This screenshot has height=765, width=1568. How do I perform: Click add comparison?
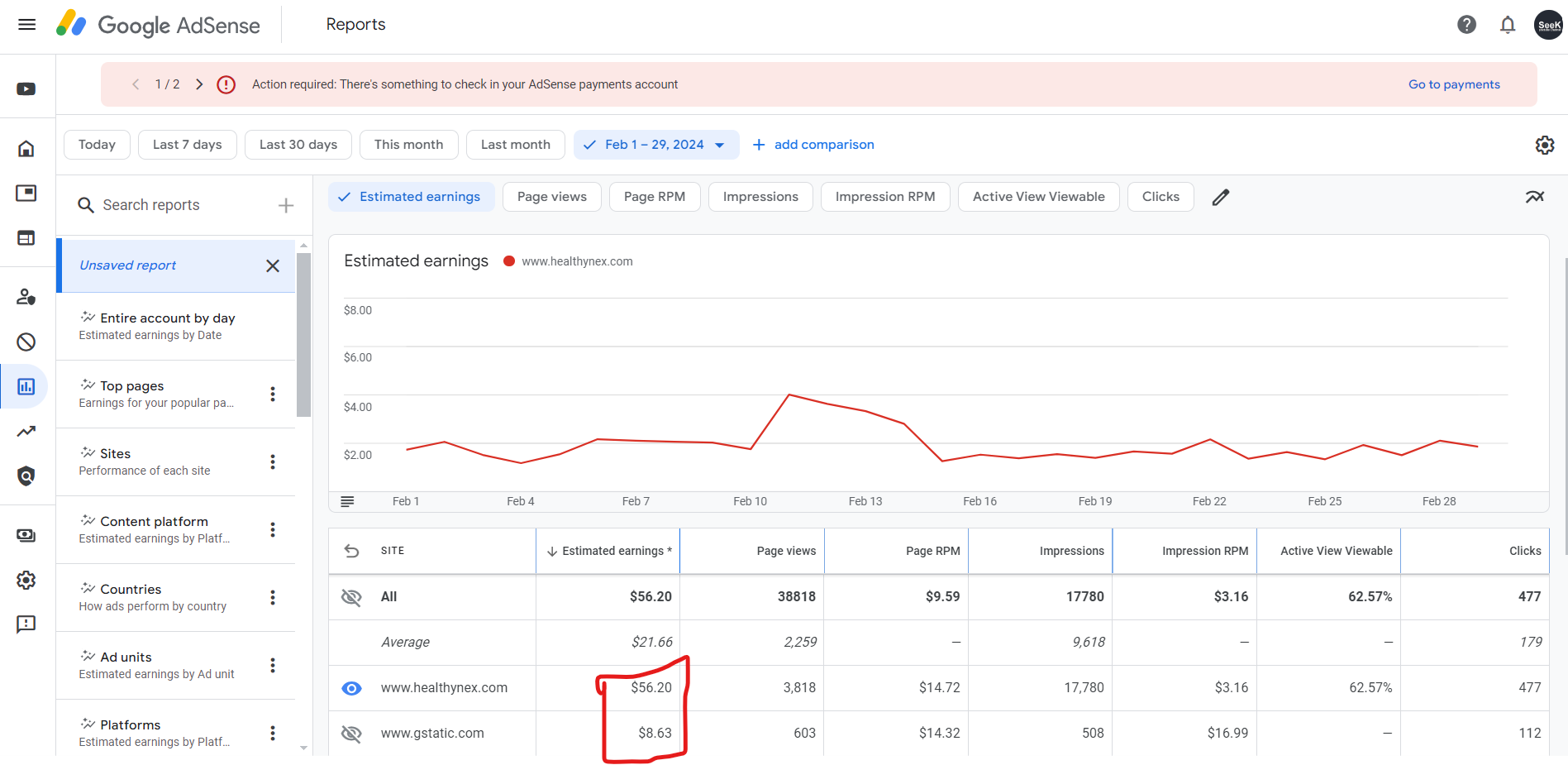(x=813, y=145)
